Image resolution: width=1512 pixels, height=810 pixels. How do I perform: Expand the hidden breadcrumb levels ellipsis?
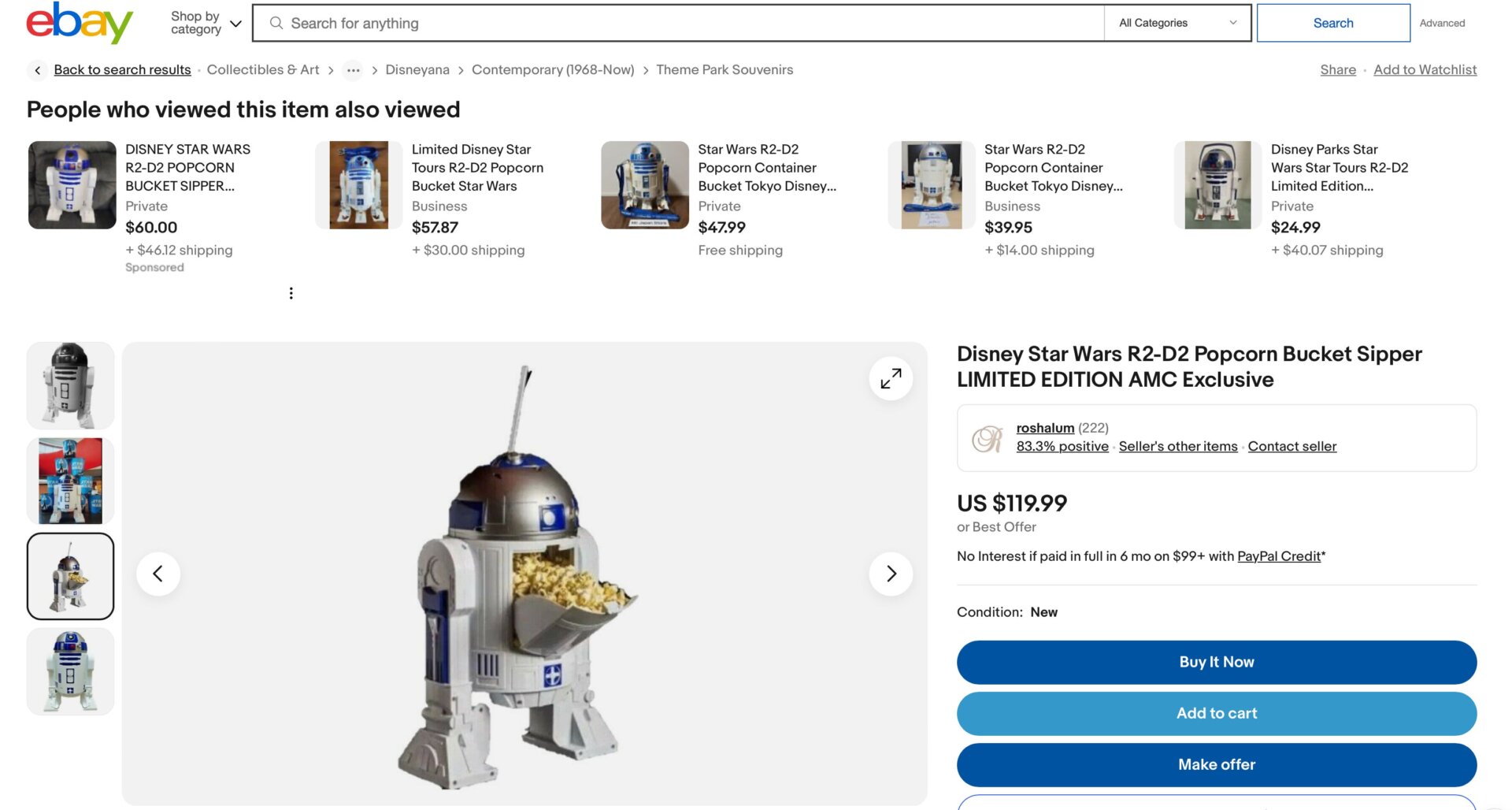(353, 70)
